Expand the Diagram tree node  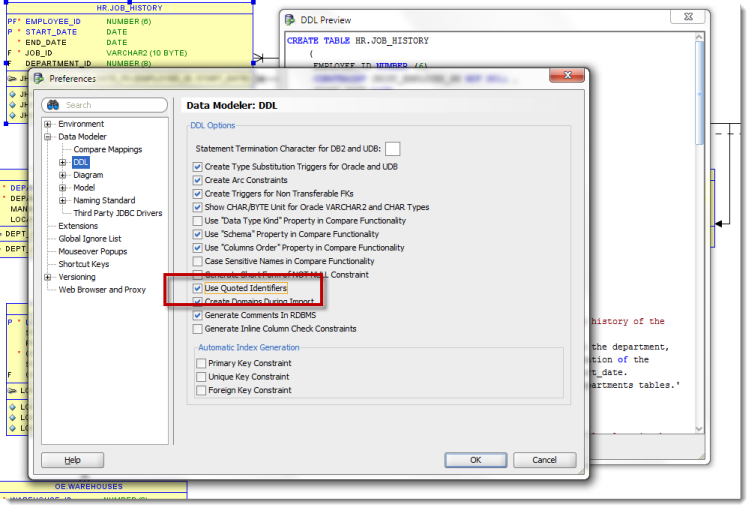[x=62, y=175]
